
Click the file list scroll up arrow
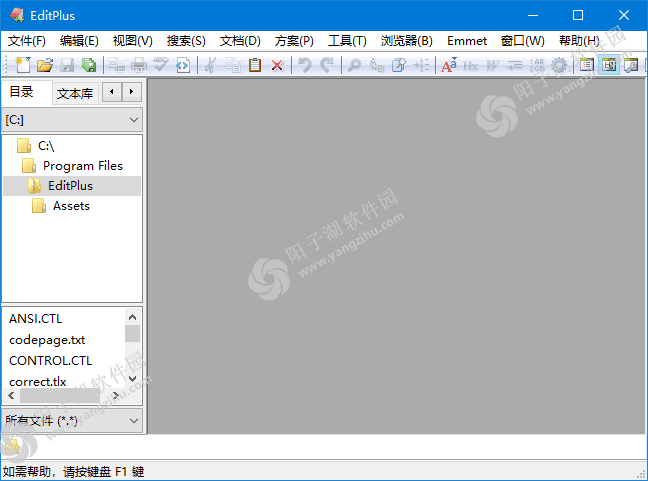coord(132,317)
